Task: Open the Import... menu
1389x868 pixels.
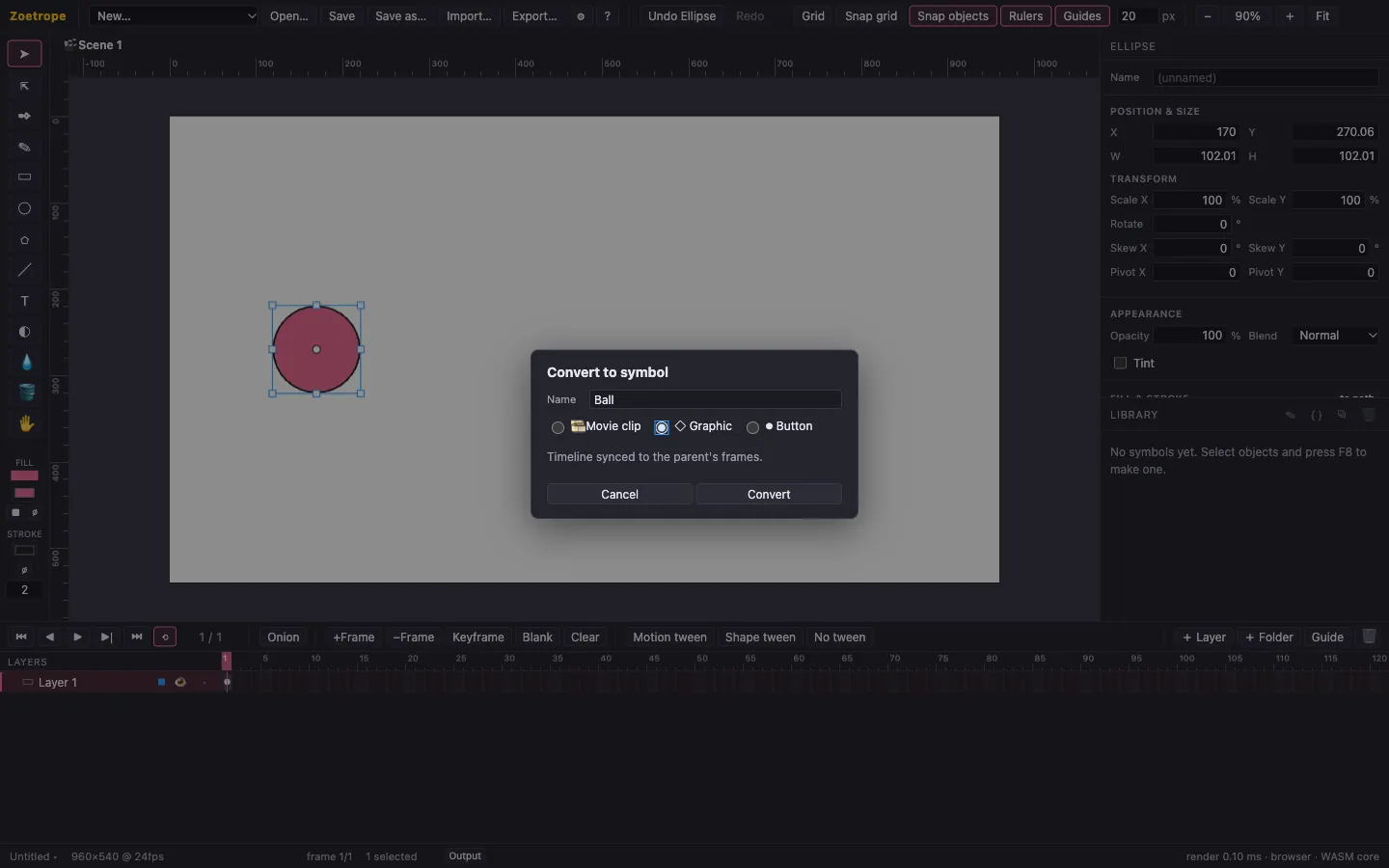Action: [469, 16]
